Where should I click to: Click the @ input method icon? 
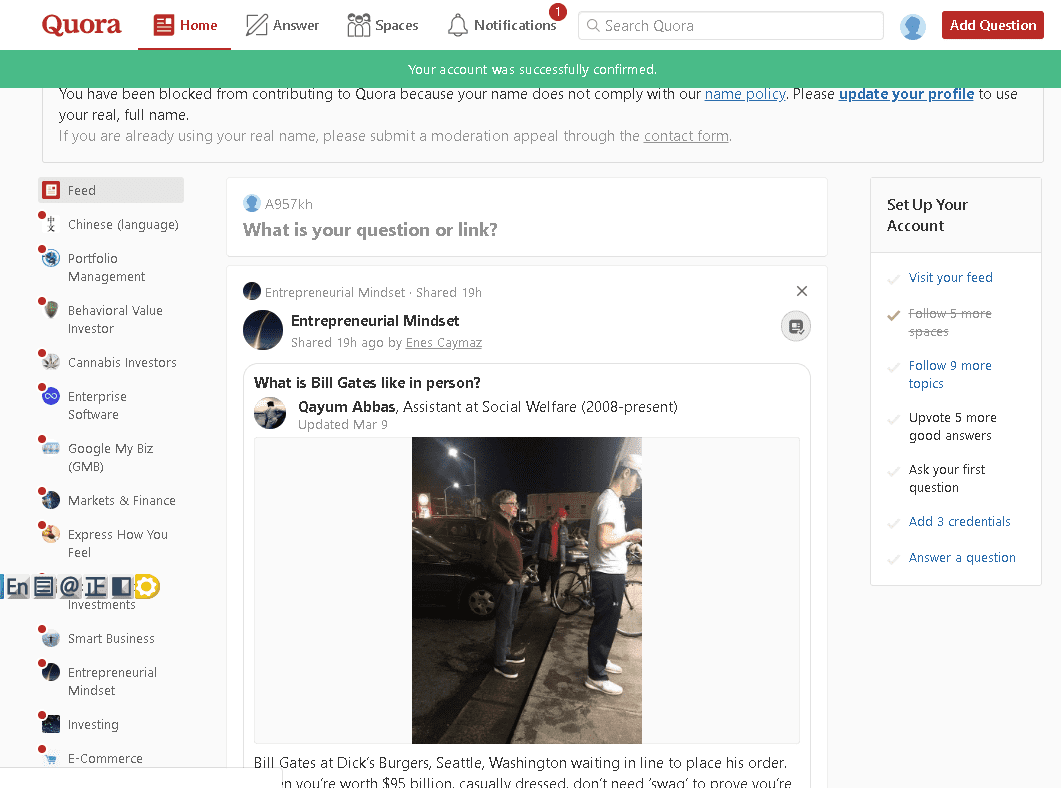[69, 587]
